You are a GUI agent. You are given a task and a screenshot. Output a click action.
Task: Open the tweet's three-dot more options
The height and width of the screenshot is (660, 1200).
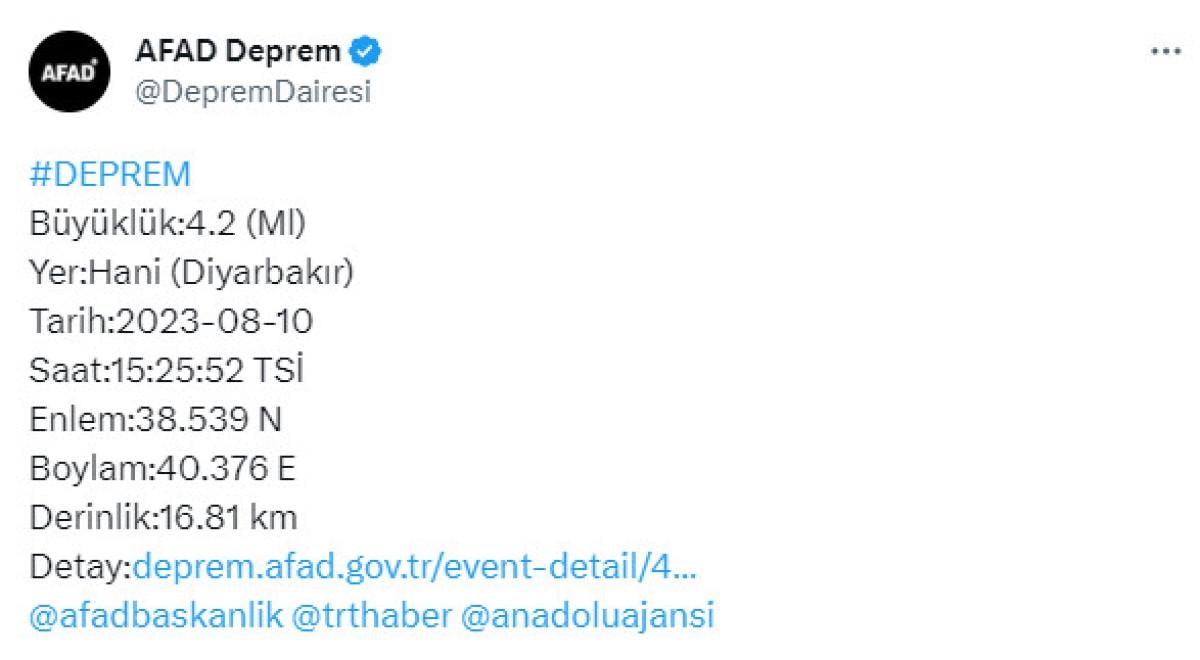pyautogui.click(x=1165, y=52)
